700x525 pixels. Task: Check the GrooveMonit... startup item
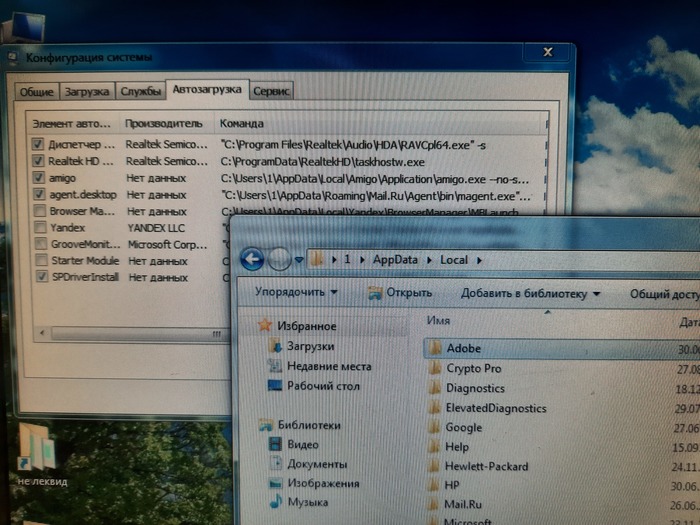pyautogui.click(x=41, y=244)
